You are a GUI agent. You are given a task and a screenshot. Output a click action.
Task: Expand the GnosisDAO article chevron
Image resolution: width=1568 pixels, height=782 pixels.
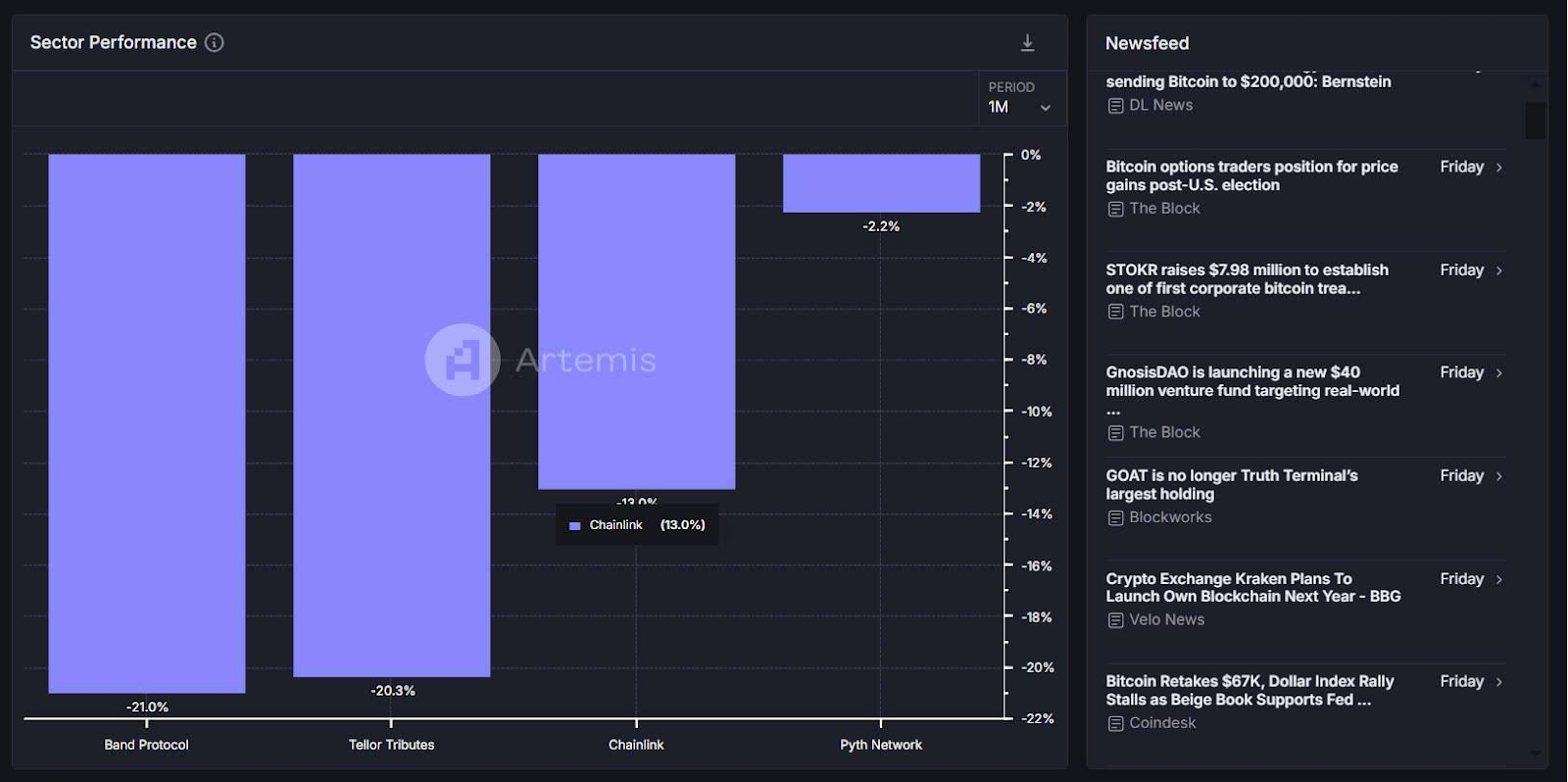click(1499, 373)
